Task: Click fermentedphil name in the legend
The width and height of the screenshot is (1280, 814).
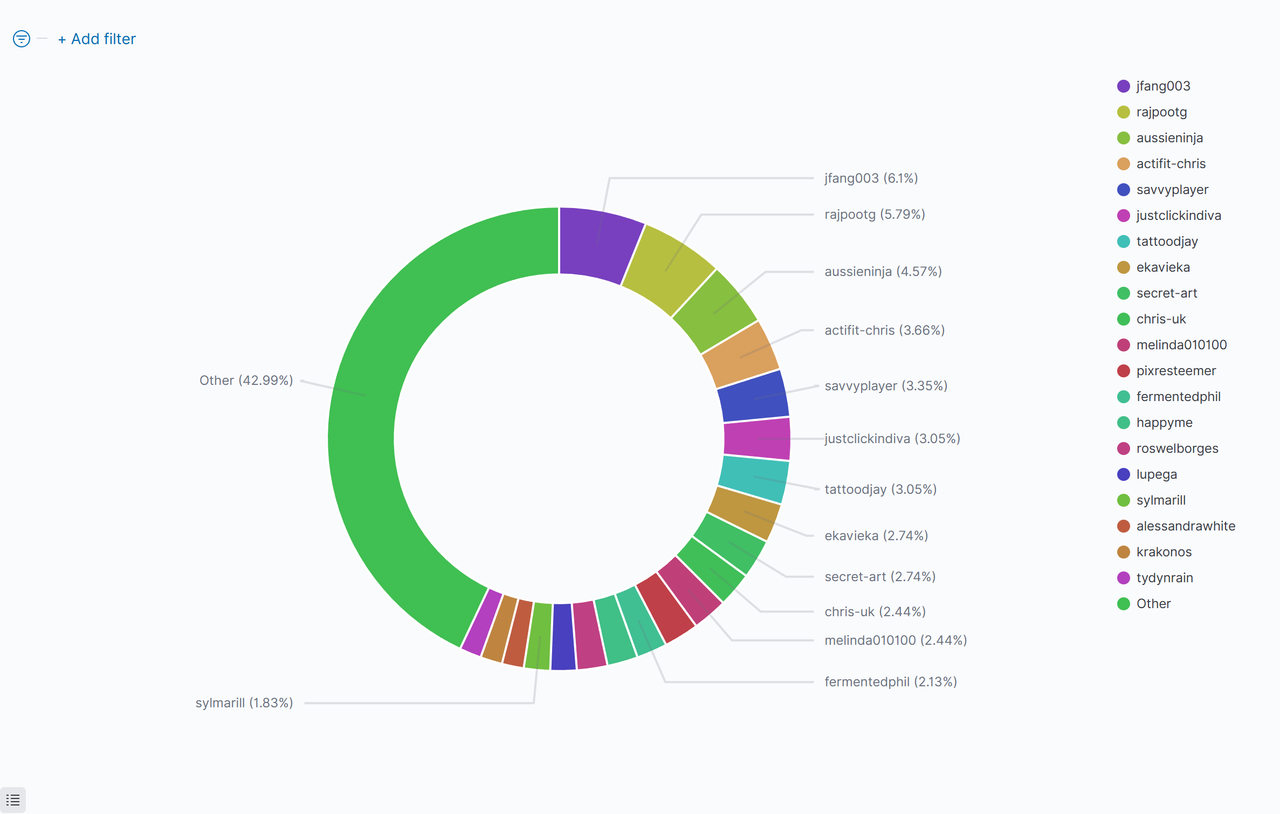Action: [x=1178, y=397]
